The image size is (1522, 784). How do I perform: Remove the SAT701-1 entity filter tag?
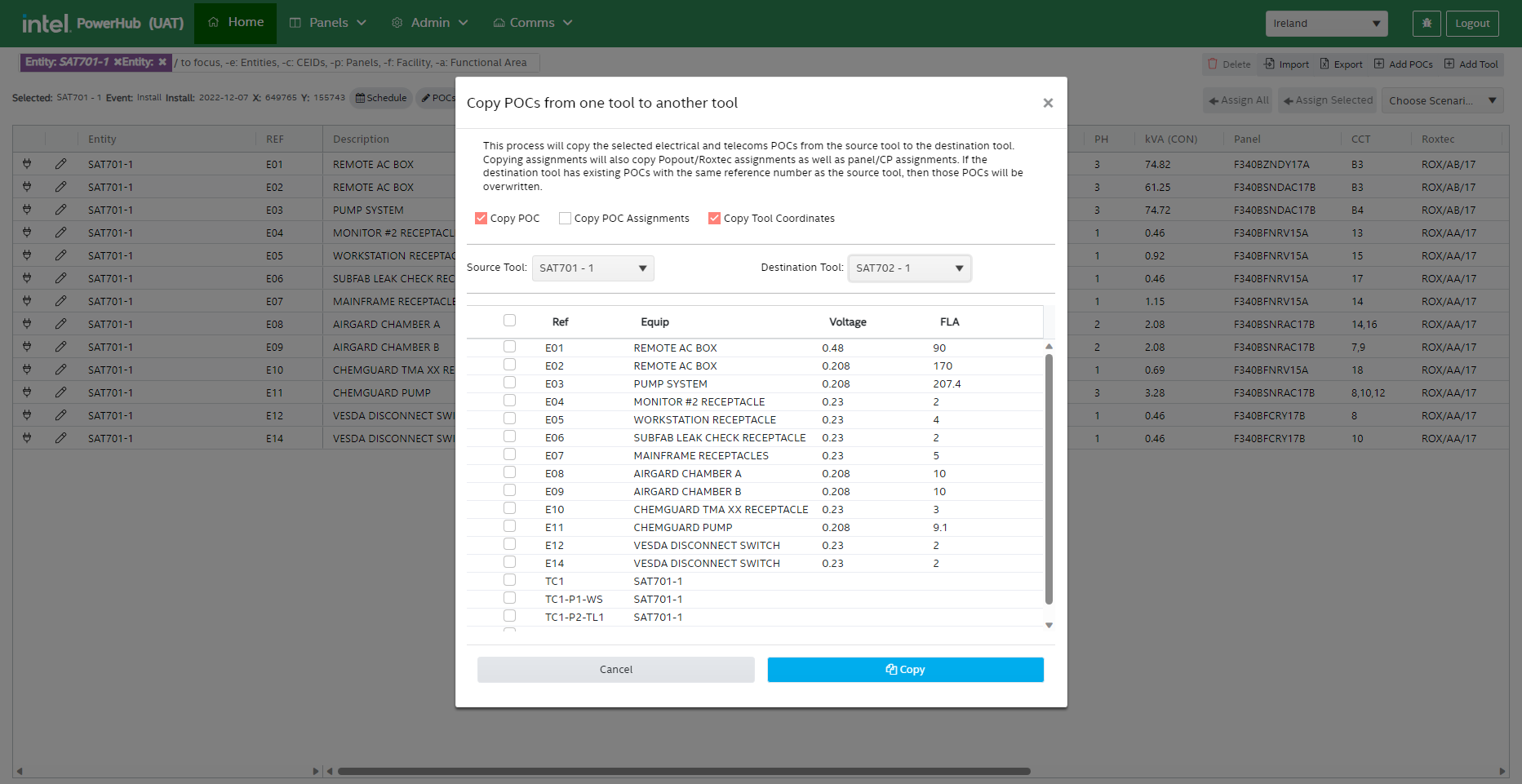[x=118, y=62]
